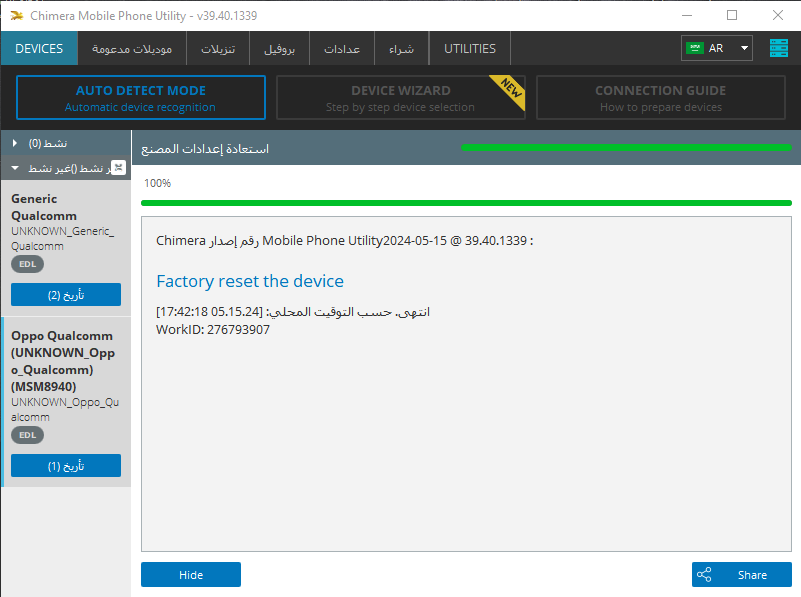Image resolution: width=801 pixels, height=597 pixels.
Task: Open the عدادات tab
Action: pos(342,49)
